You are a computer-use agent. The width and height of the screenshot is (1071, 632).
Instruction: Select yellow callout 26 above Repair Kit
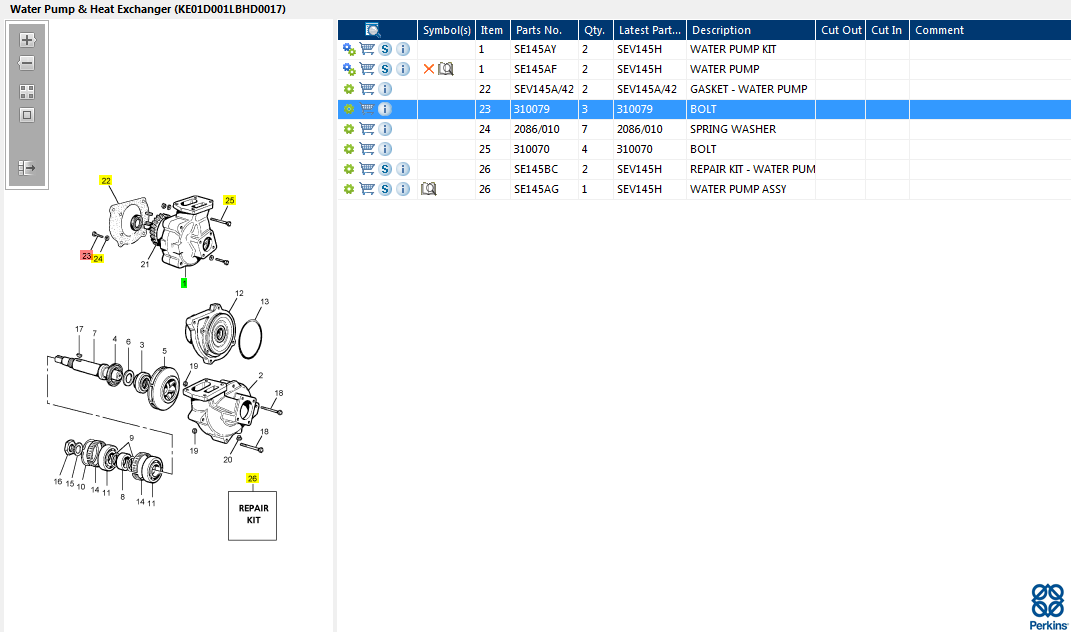(x=253, y=478)
